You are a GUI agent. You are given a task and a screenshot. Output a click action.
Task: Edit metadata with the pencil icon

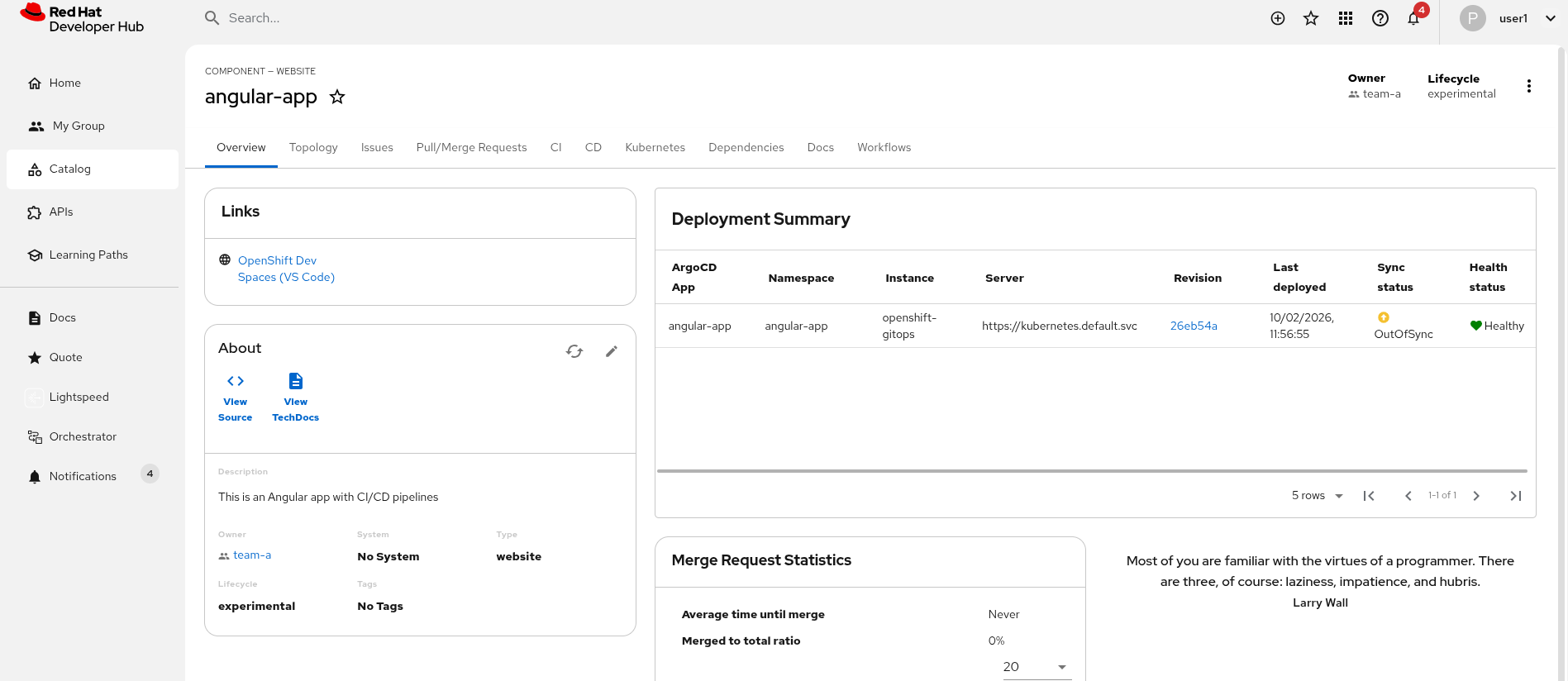coord(612,351)
